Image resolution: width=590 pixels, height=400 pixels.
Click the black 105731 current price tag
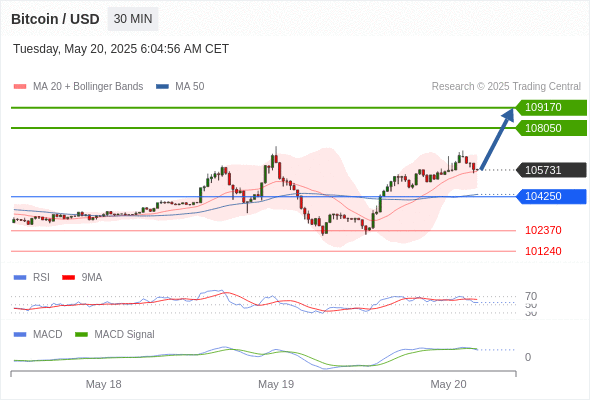tap(551, 170)
